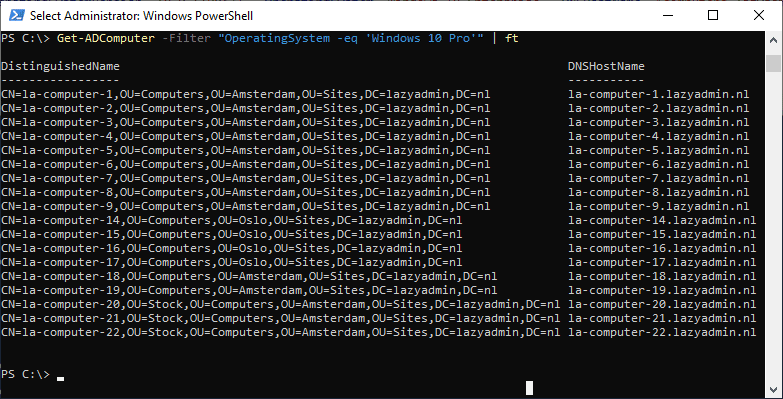Viewport: 783px width, 399px height.
Task: Click DNS host la-computer-21.lazyadmin.nl
Action: [x=662, y=318]
